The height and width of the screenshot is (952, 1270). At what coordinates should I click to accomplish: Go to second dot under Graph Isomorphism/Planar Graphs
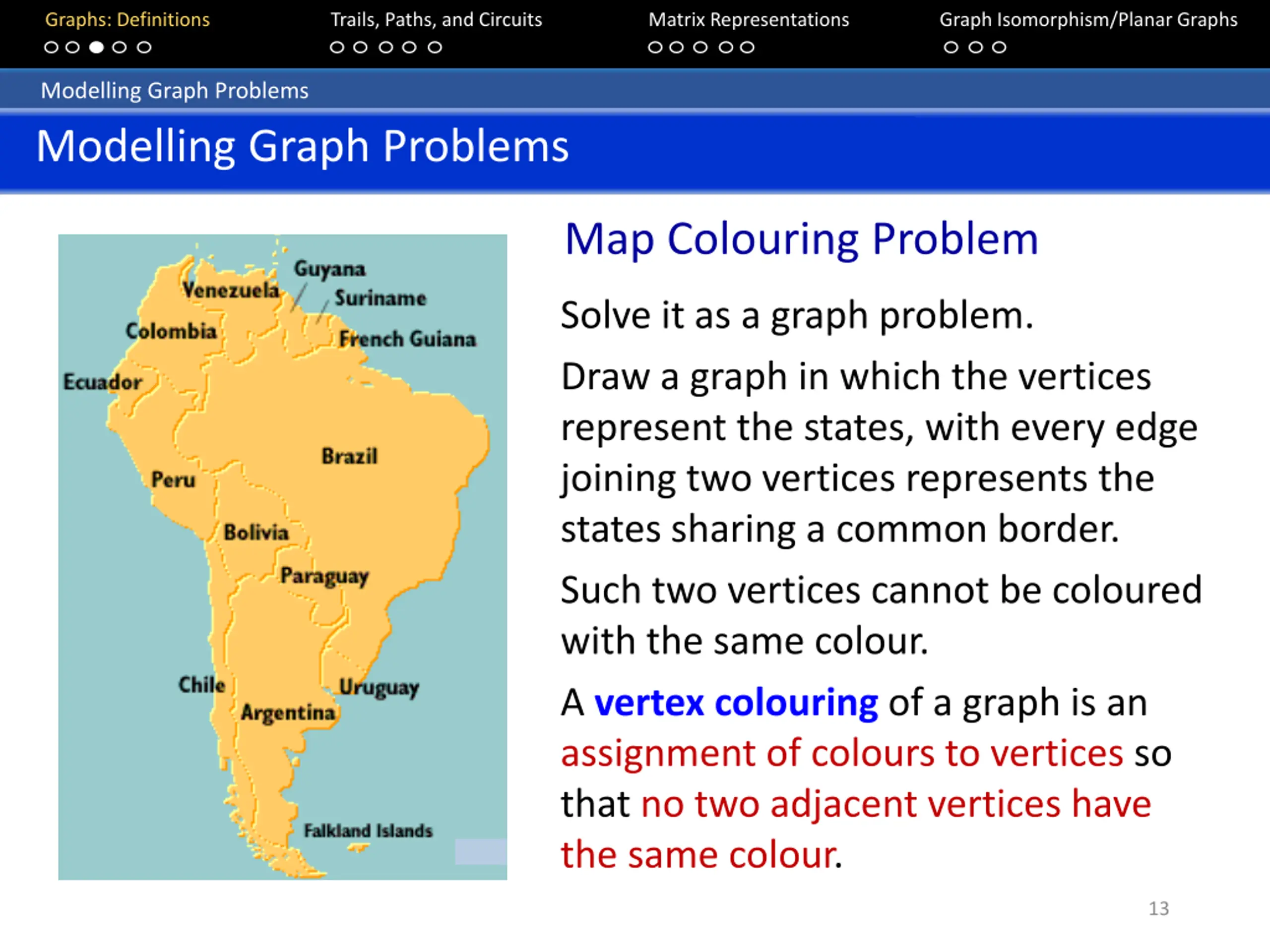975,47
